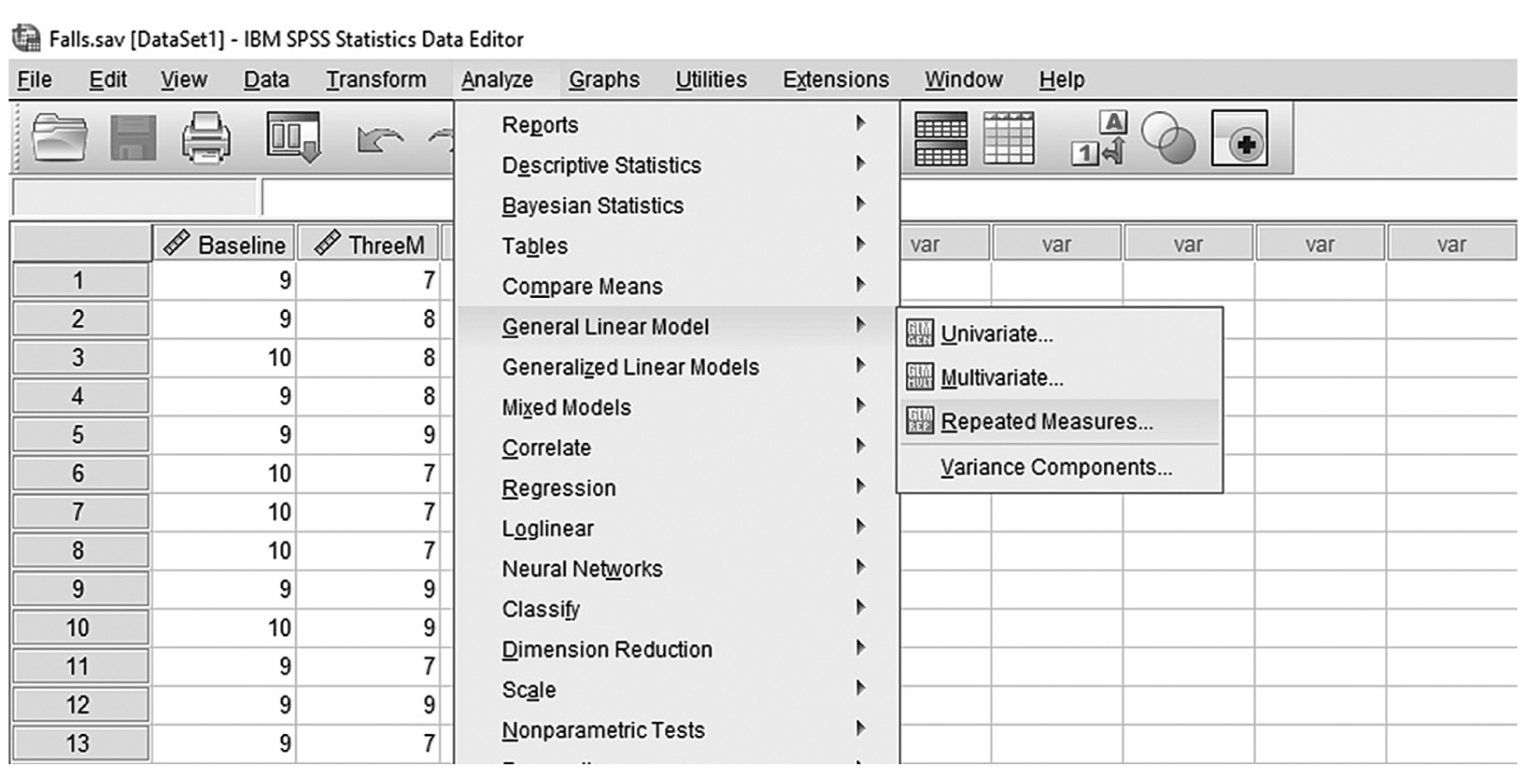
Task: Open the Transform menu
Action: pyautogui.click(x=376, y=80)
